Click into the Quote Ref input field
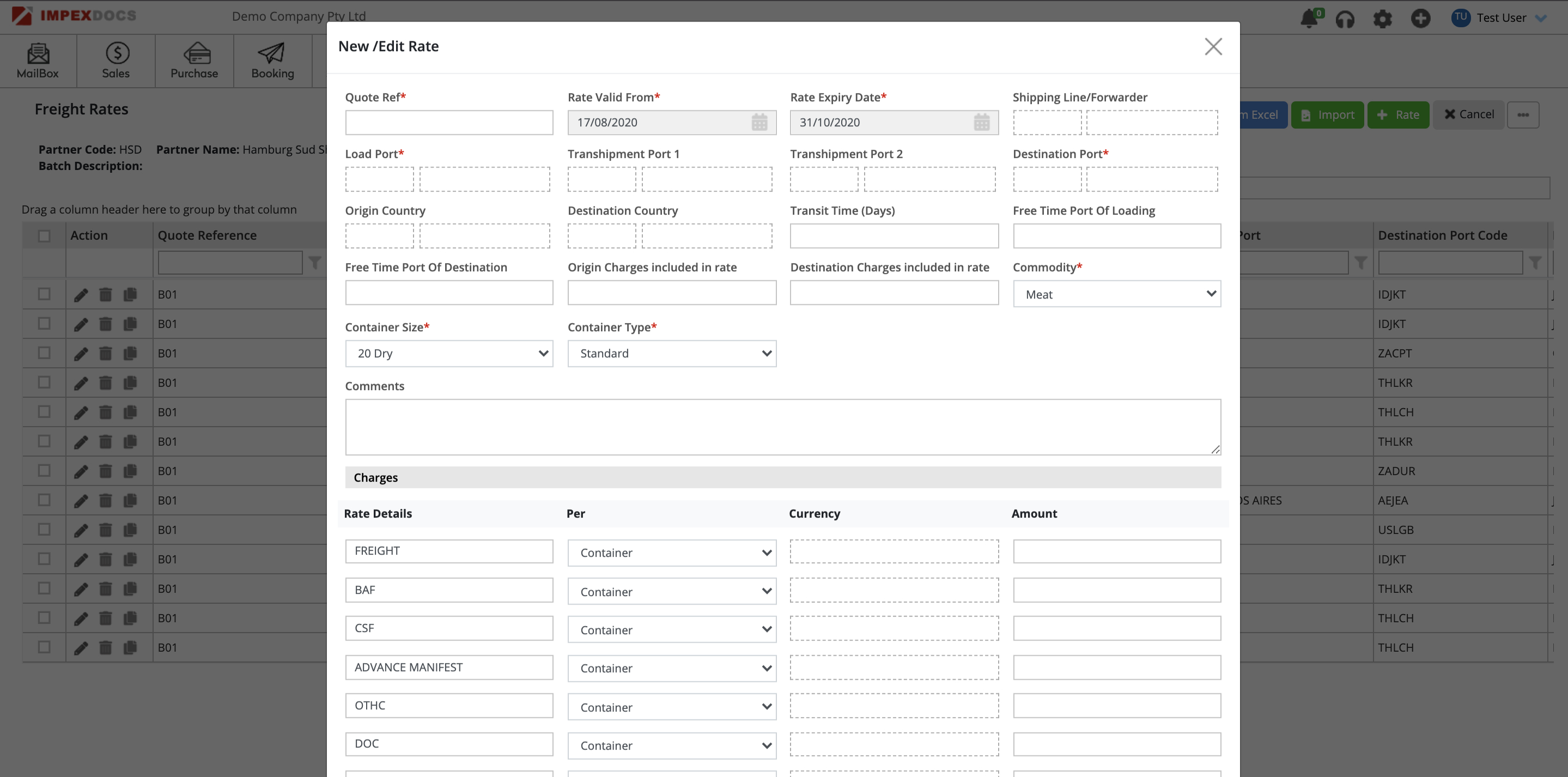 click(448, 123)
